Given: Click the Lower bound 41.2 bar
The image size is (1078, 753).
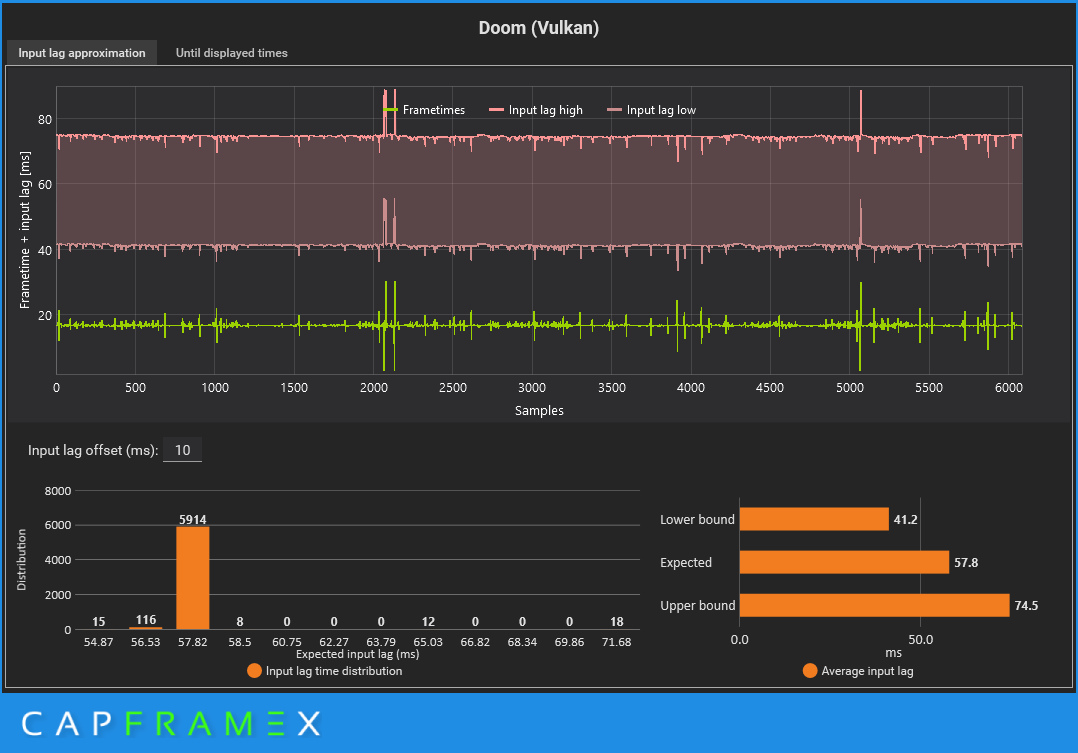Looking at the screenshot, I should pos(814,519).
